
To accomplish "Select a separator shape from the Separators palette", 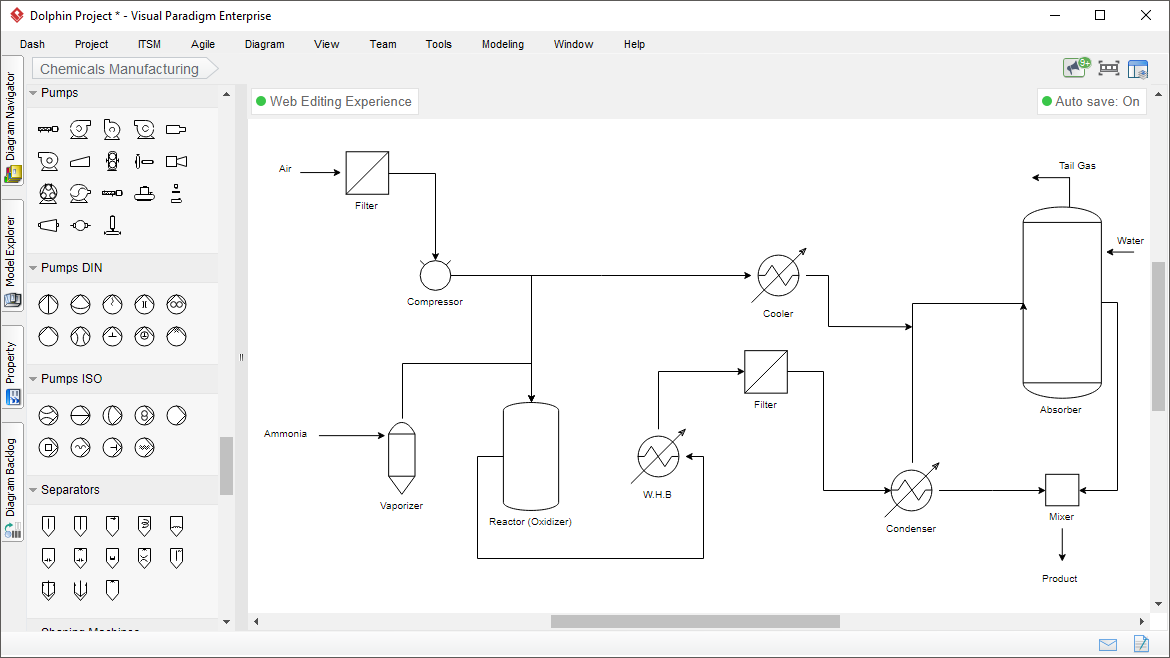I will click(48, 525).
